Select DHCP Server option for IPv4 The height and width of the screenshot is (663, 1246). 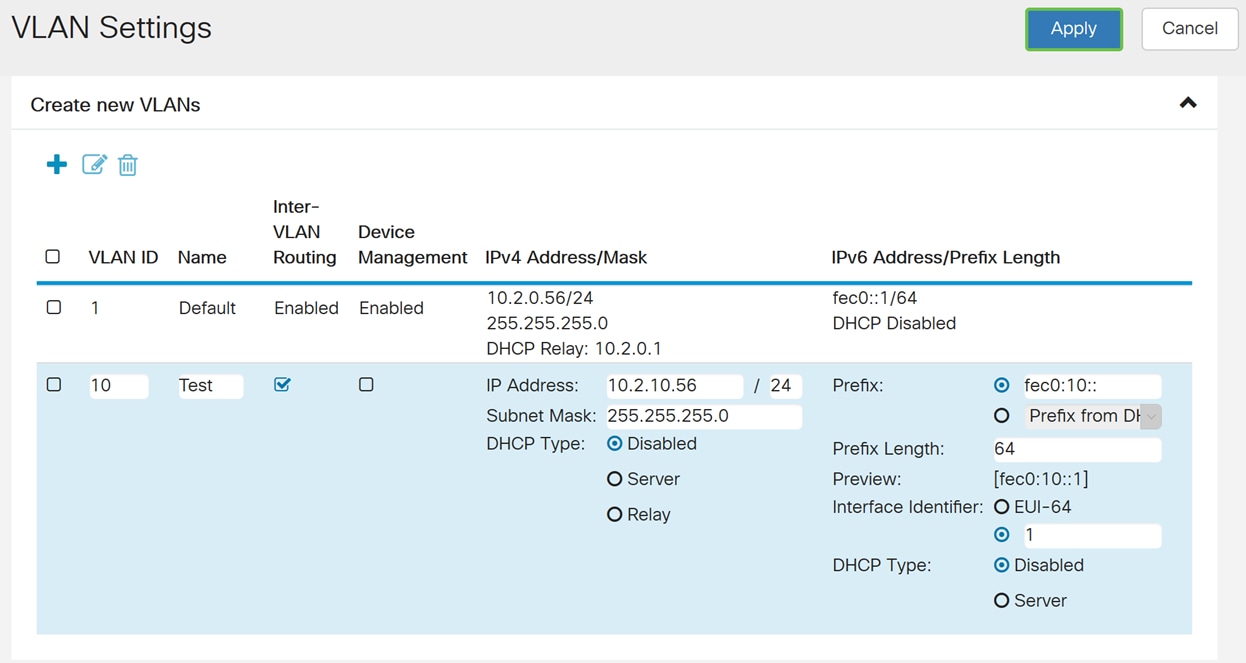[616, 479]
